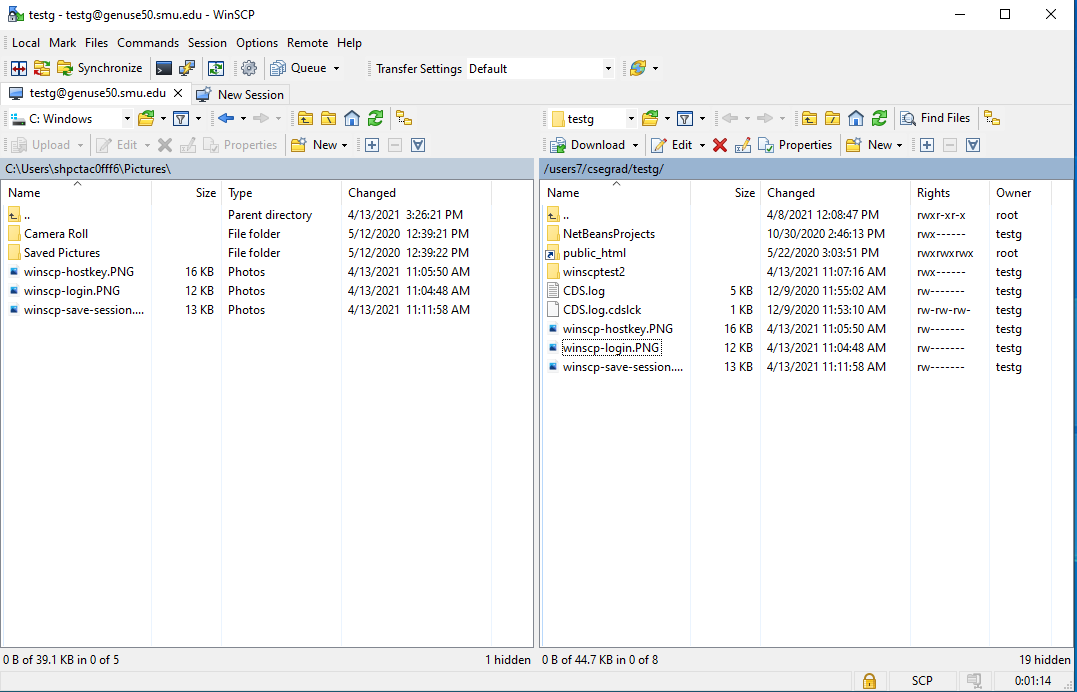The height and width of the screenshot is (692, 1077).
Task: Expand the Download dropdown arrow
Action: coord(635,145)
